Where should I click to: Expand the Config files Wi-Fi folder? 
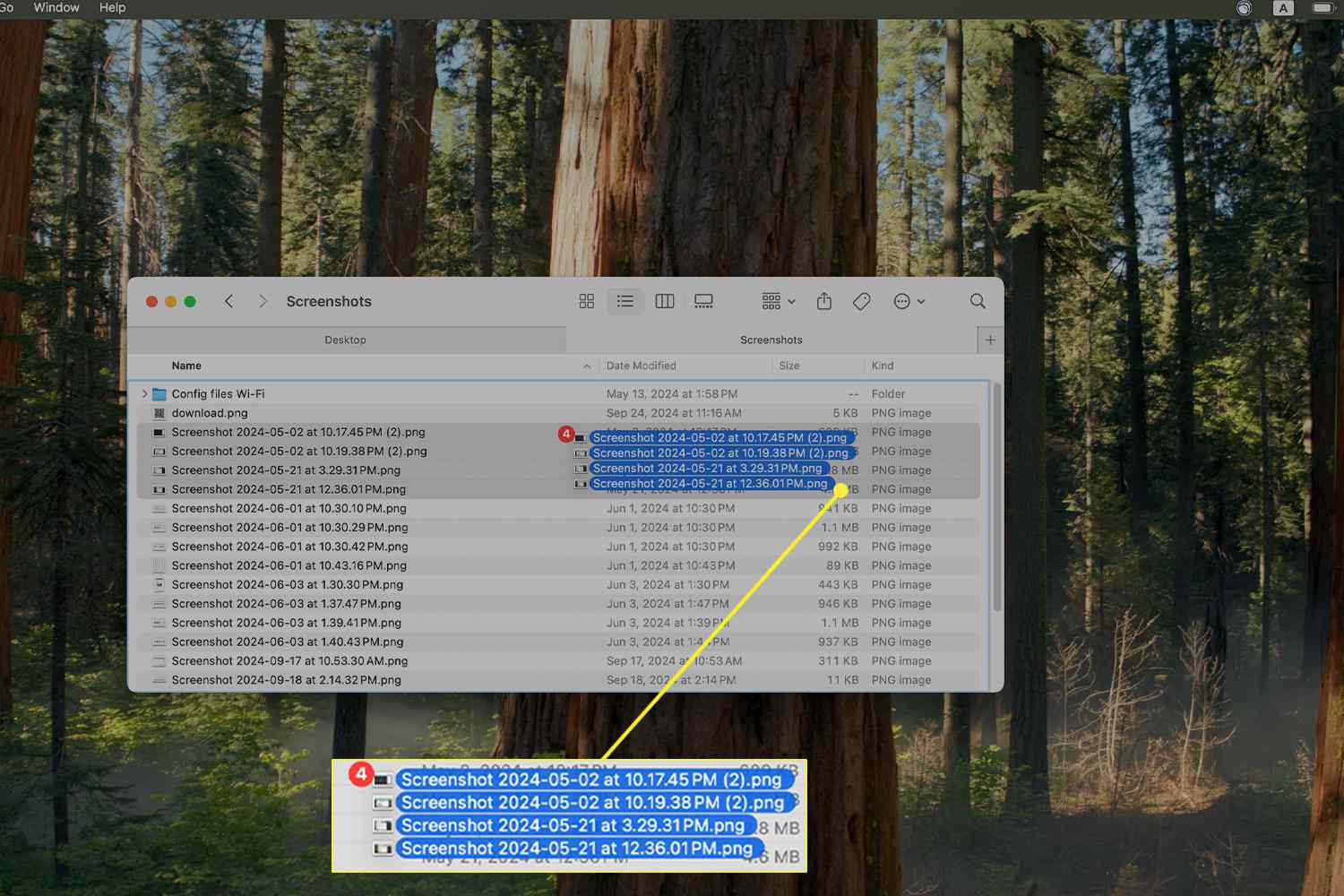click(144, 394)
